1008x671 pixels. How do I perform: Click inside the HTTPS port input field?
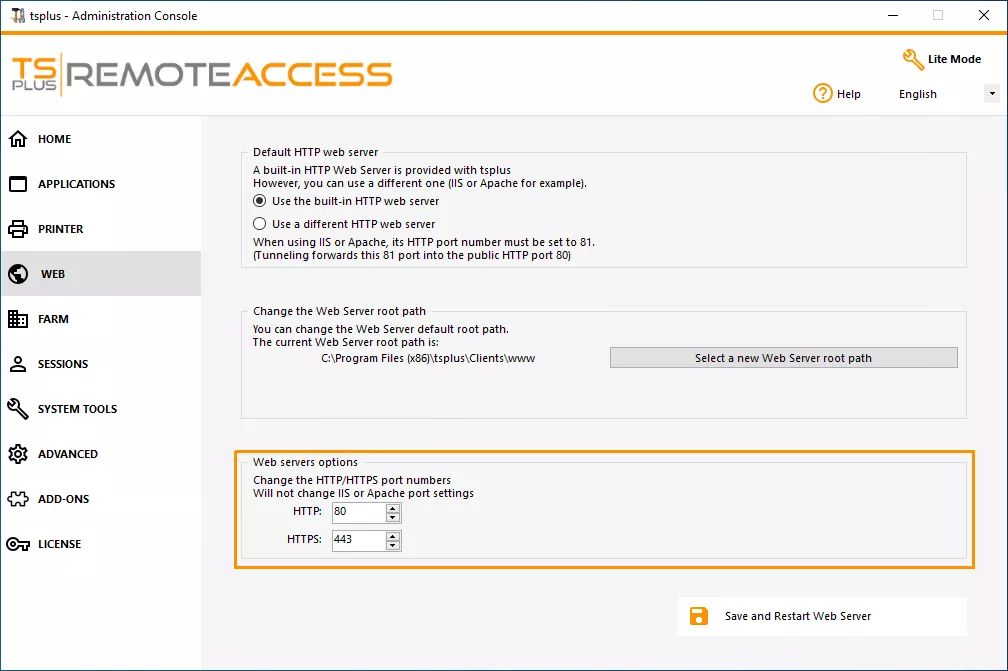[x=360, y=540]
